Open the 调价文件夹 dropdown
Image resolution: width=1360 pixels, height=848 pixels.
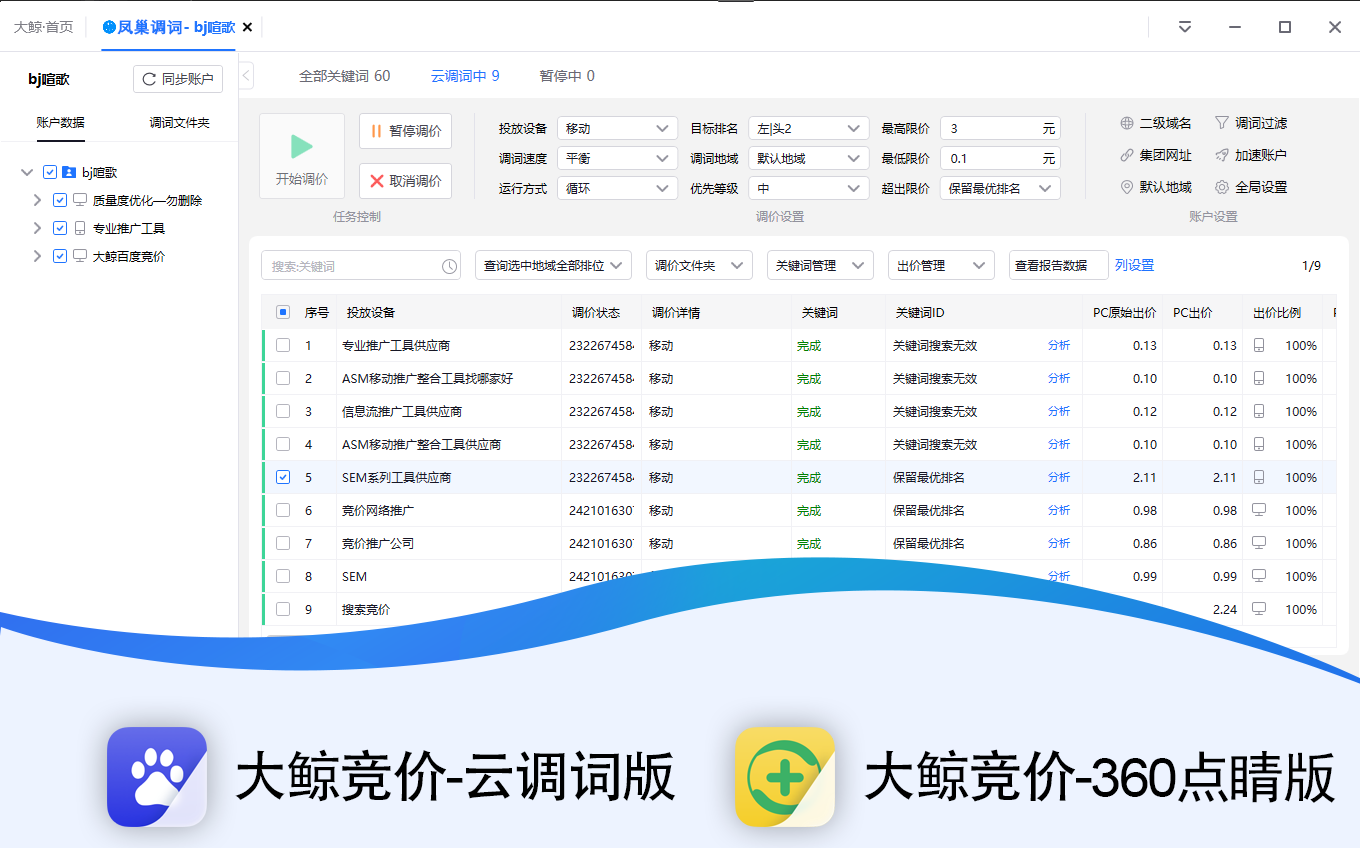(699, 265)
